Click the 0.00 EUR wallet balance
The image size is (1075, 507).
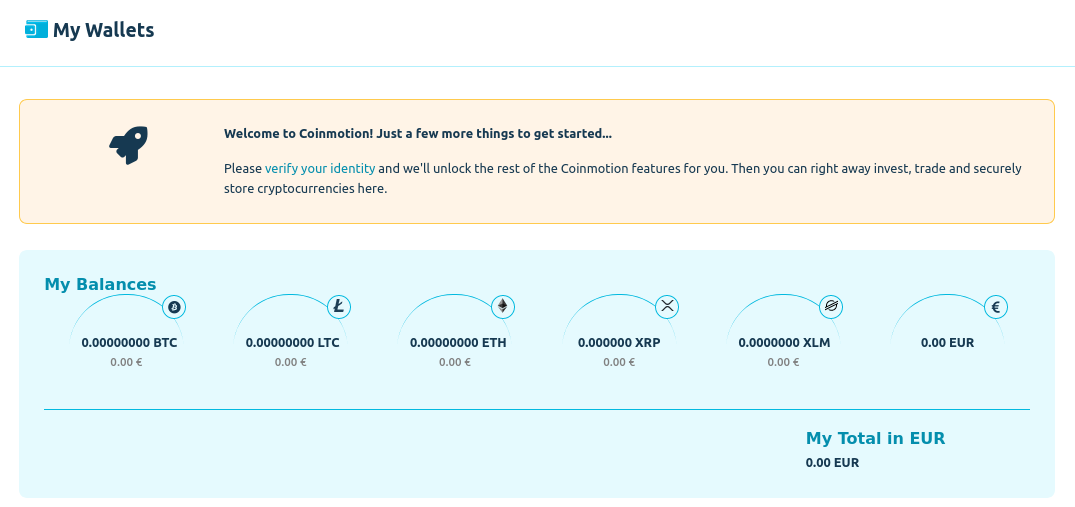coord(947,343)
